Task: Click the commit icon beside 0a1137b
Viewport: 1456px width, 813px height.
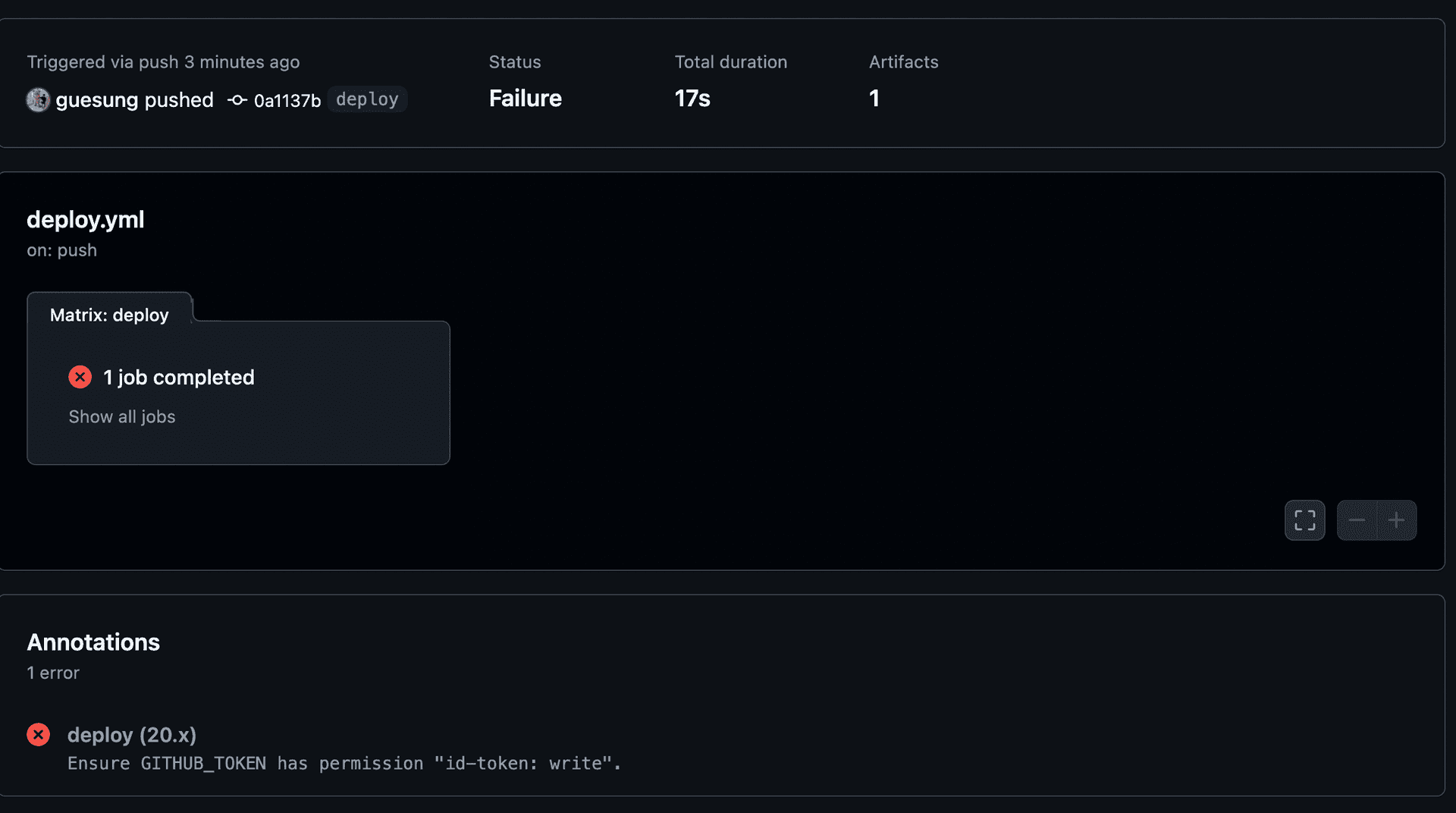Action: pos(237,100)
